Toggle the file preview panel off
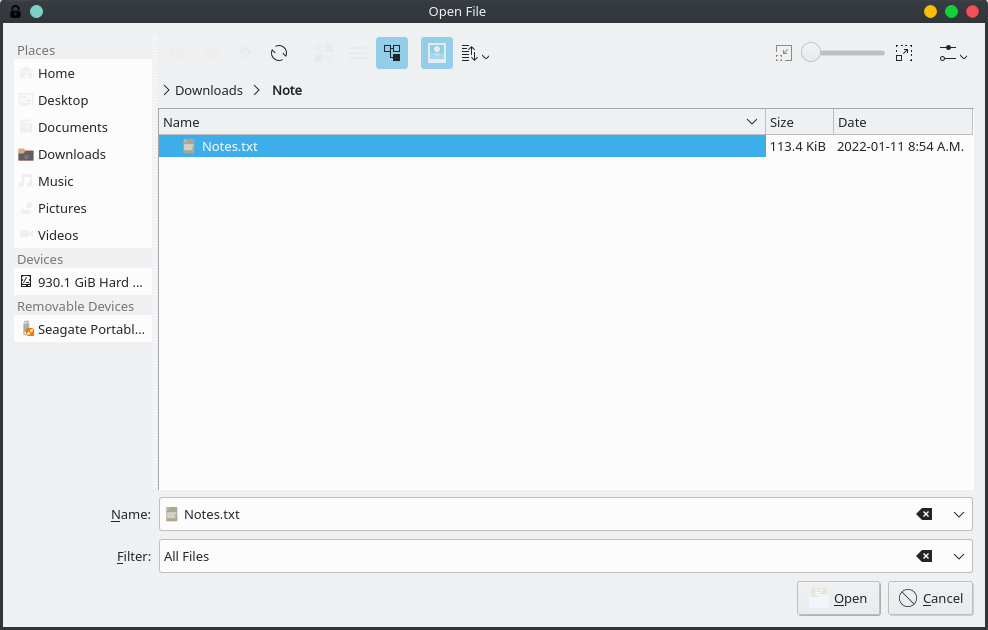This screenshot has height=630, width=988. [x=436, y=53]
